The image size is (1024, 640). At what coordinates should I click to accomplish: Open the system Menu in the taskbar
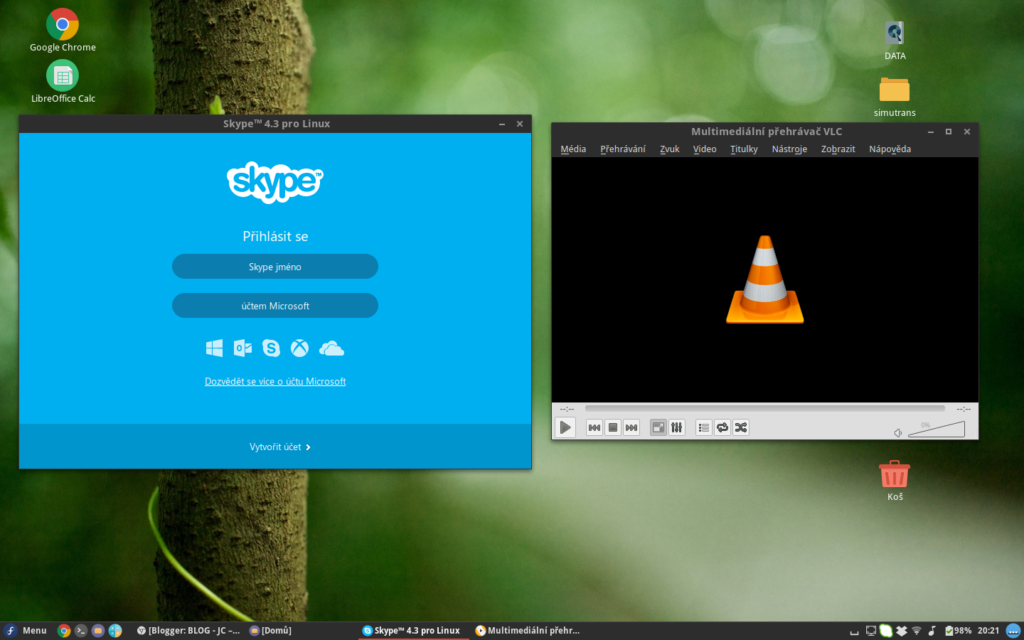click(27, 630)
